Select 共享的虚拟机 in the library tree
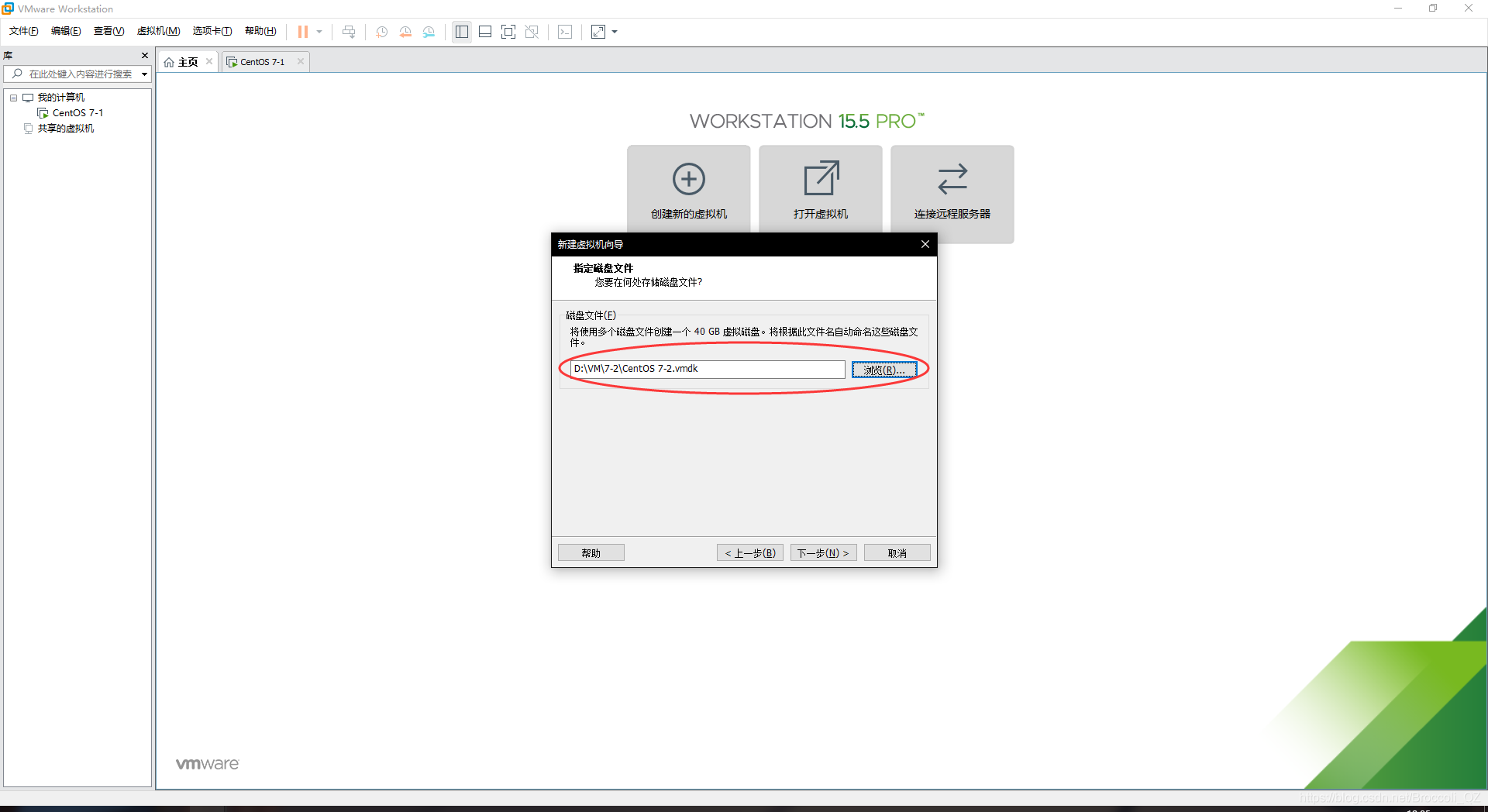The width and height of the screenshot is (1488, 812). 66,129
